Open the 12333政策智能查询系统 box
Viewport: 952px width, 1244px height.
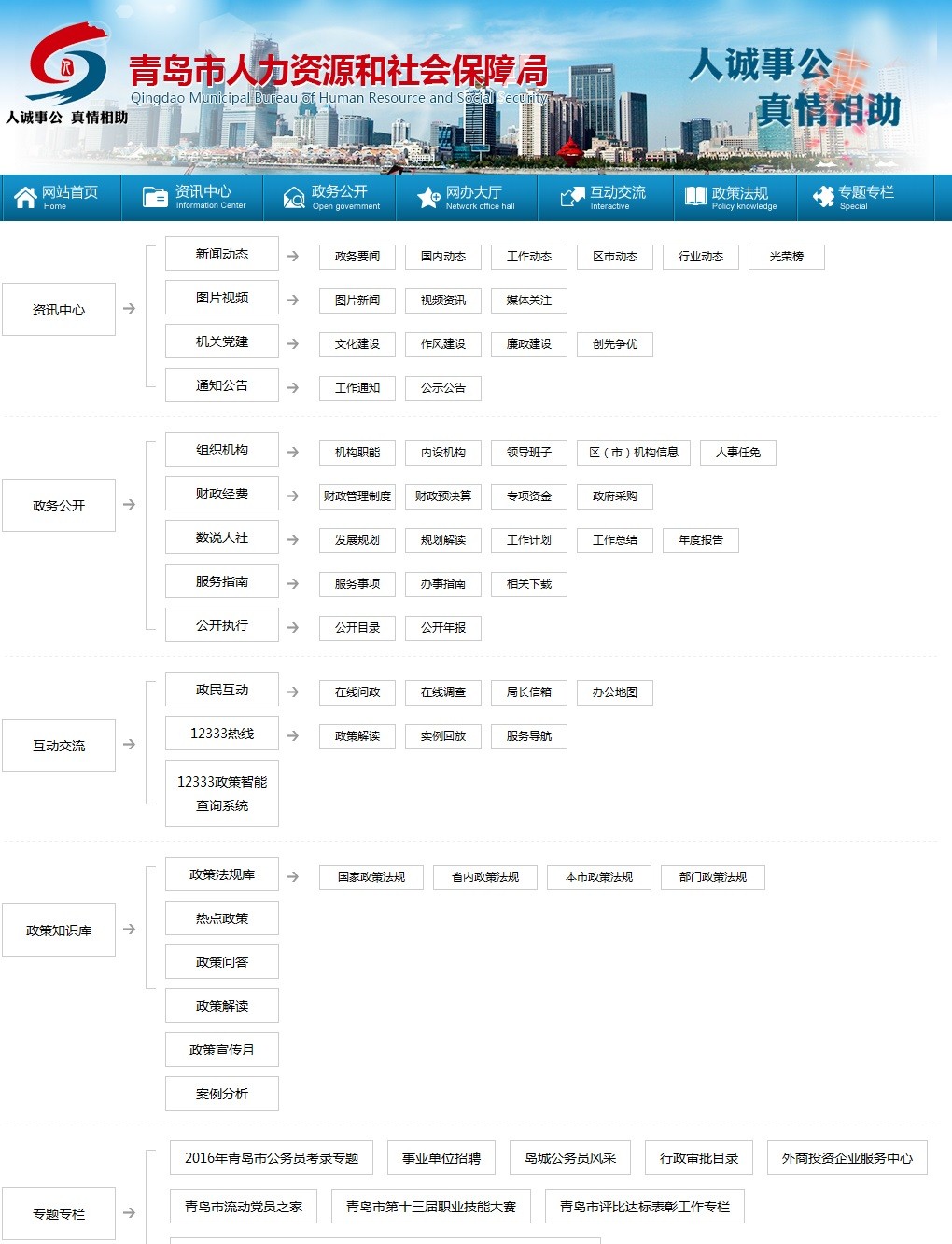coord(222,793)
